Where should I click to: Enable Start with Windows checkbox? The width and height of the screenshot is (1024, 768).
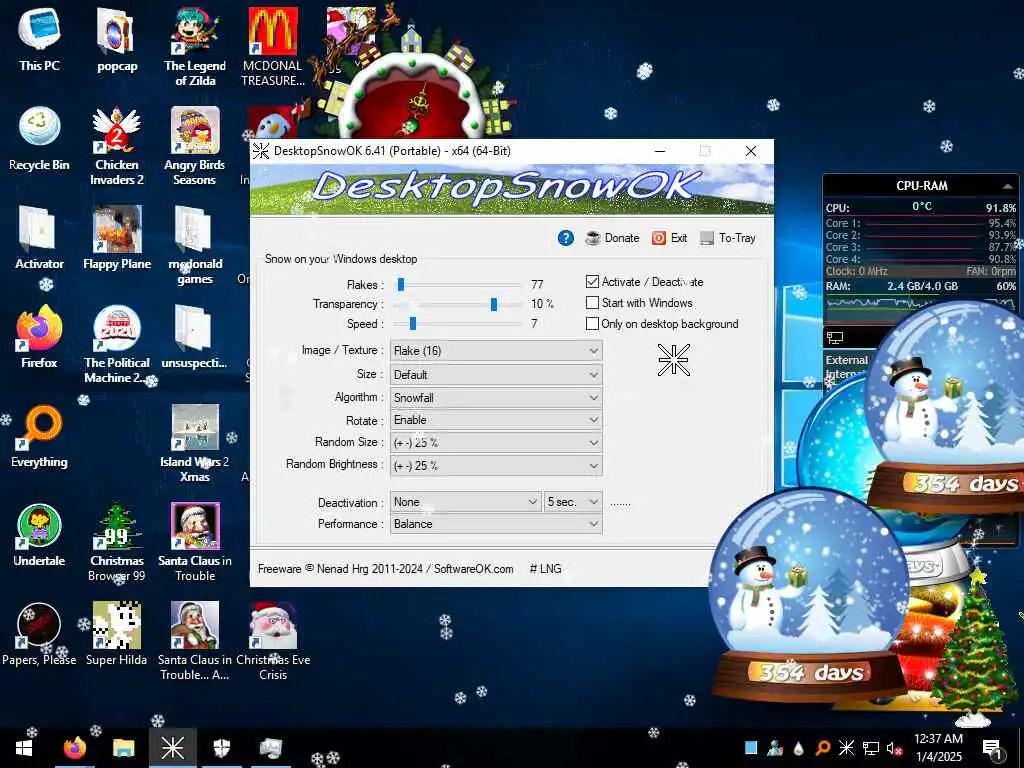(592, 302)
